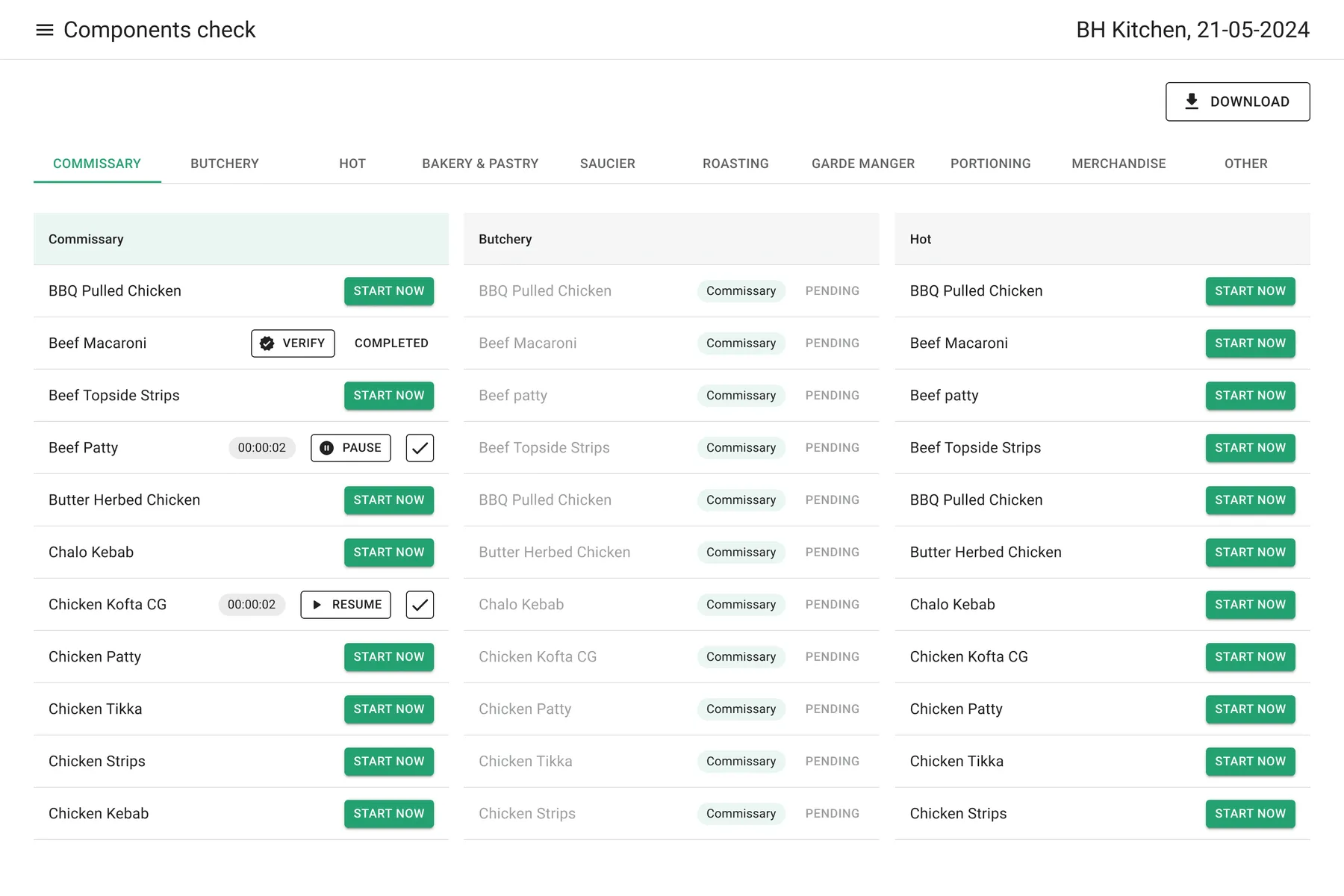Click Commissary chip on Butchery Chalo Kebab row
The width and height of the screenshot is (1344, 896).
pos(741,605)
